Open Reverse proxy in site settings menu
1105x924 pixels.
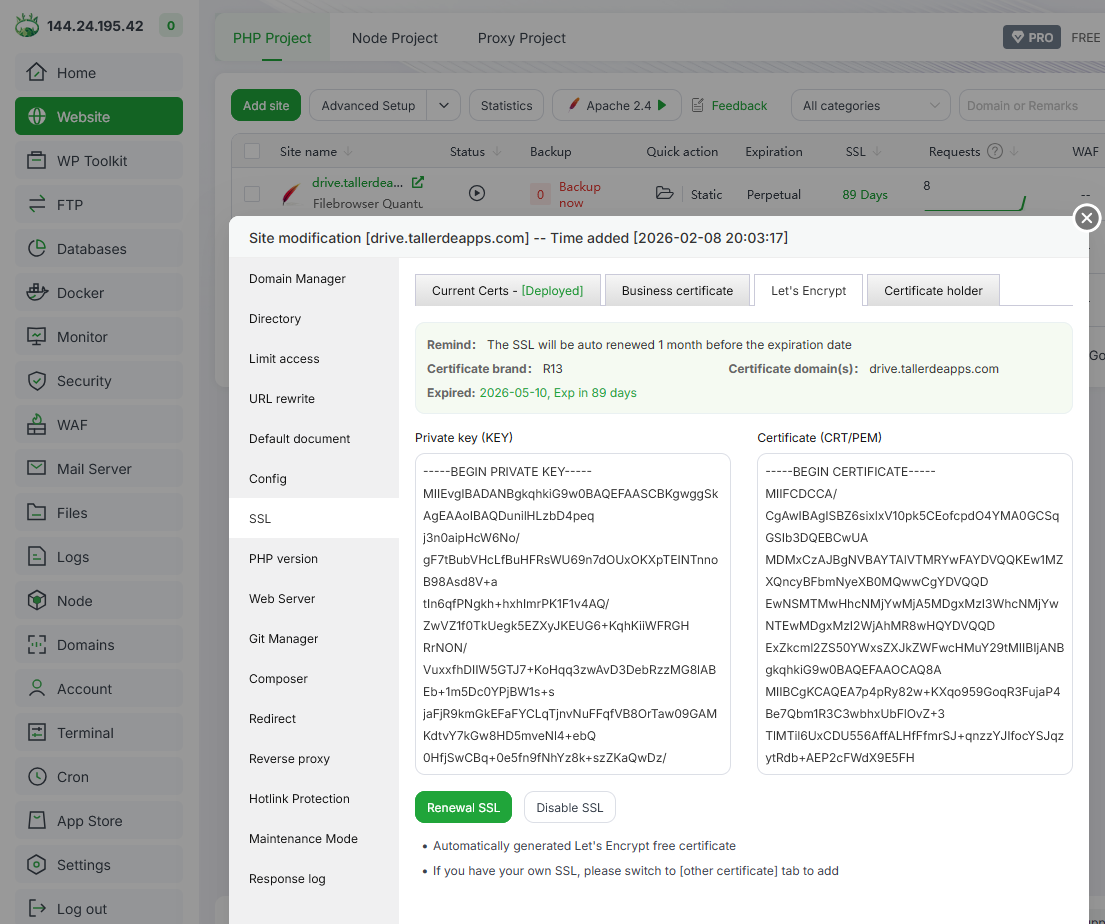click(x=289, y=759)
